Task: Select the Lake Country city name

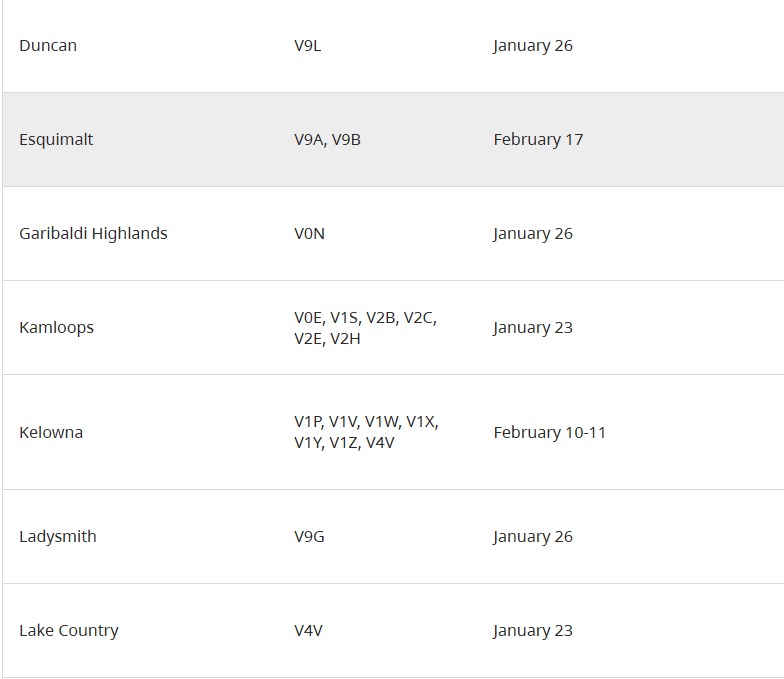Action: (69, 631)
